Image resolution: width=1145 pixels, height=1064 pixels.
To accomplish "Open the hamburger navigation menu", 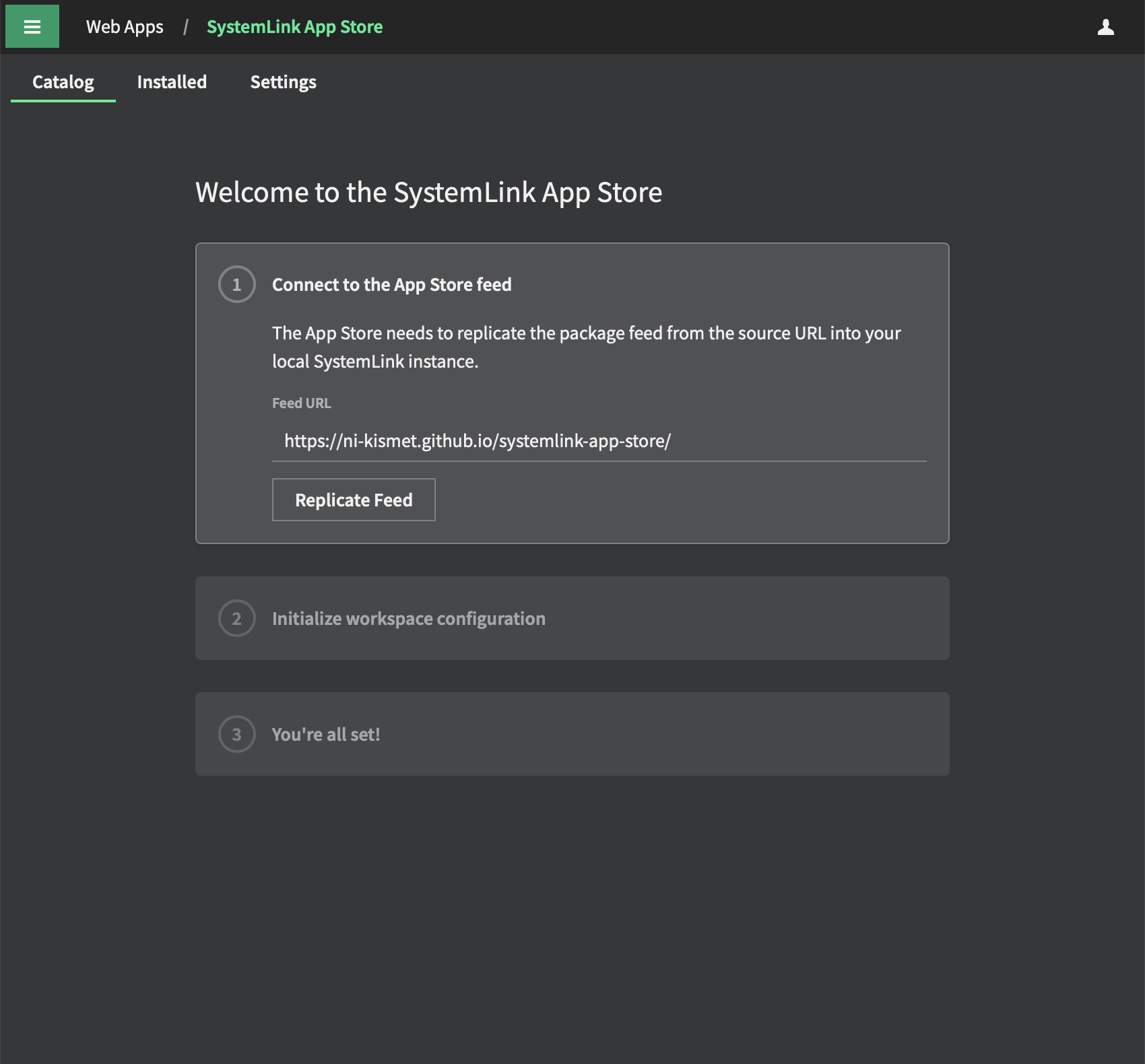I will pyautogui.click(x=32, y=27).
